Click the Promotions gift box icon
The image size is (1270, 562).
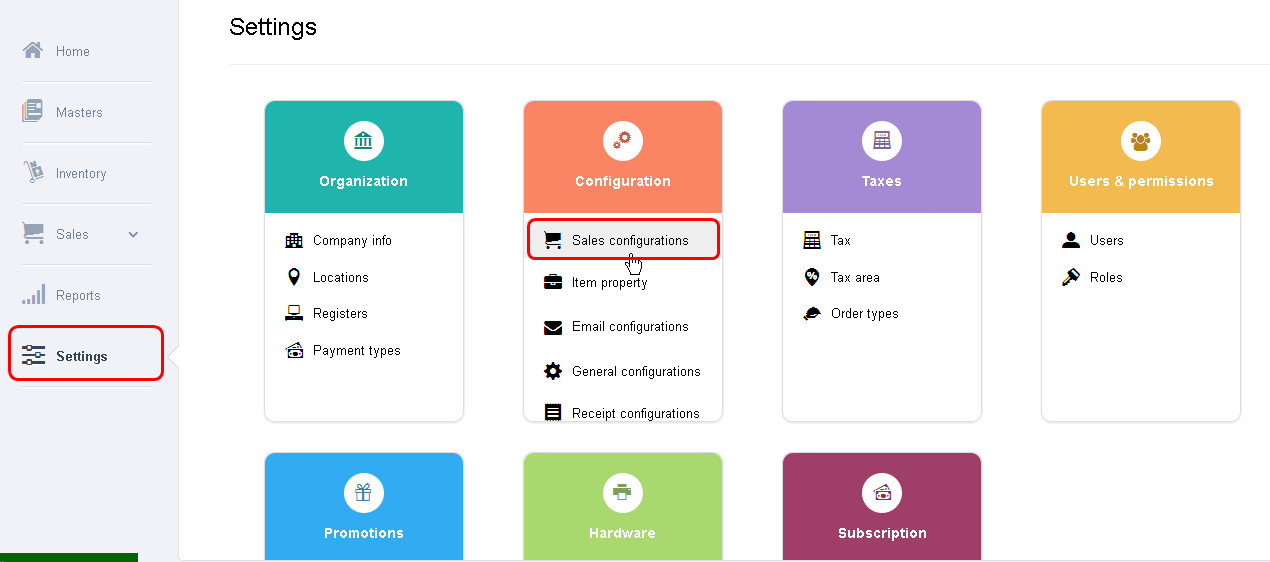click(x=363, y=492)
